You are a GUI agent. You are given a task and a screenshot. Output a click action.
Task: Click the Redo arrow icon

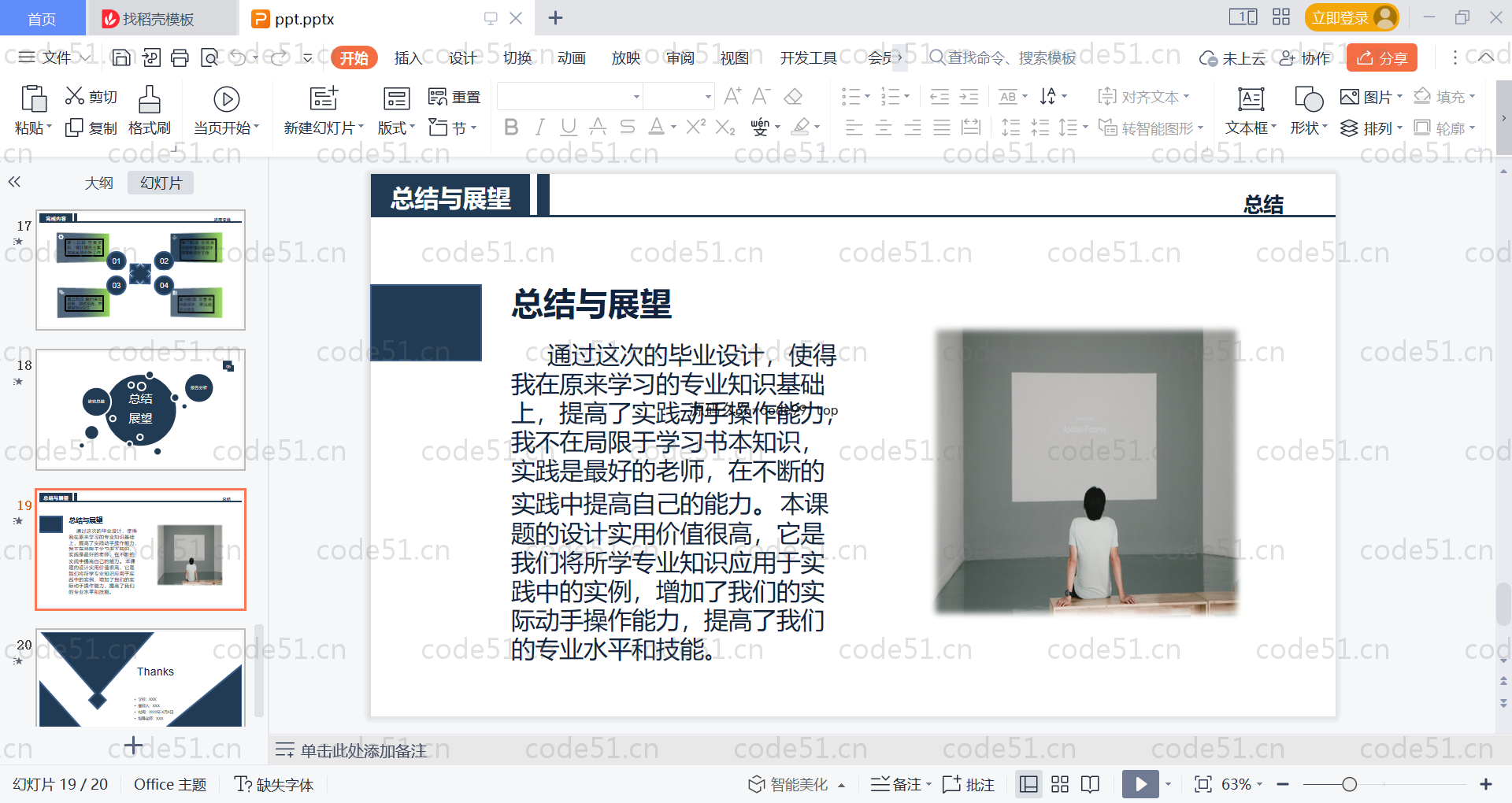coord(279,57)
